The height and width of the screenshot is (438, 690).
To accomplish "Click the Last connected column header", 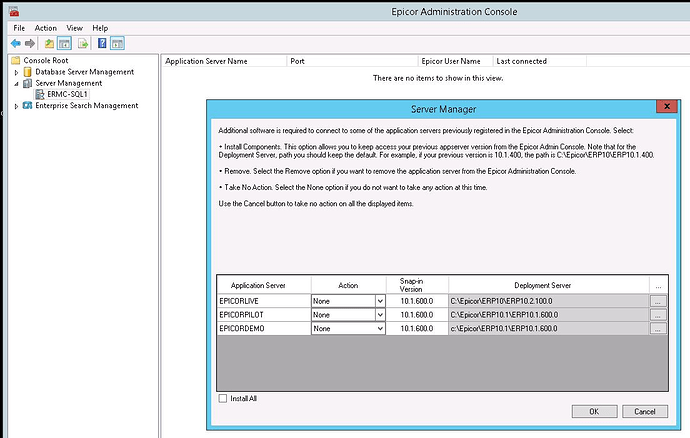I will [x=540, y=61].
